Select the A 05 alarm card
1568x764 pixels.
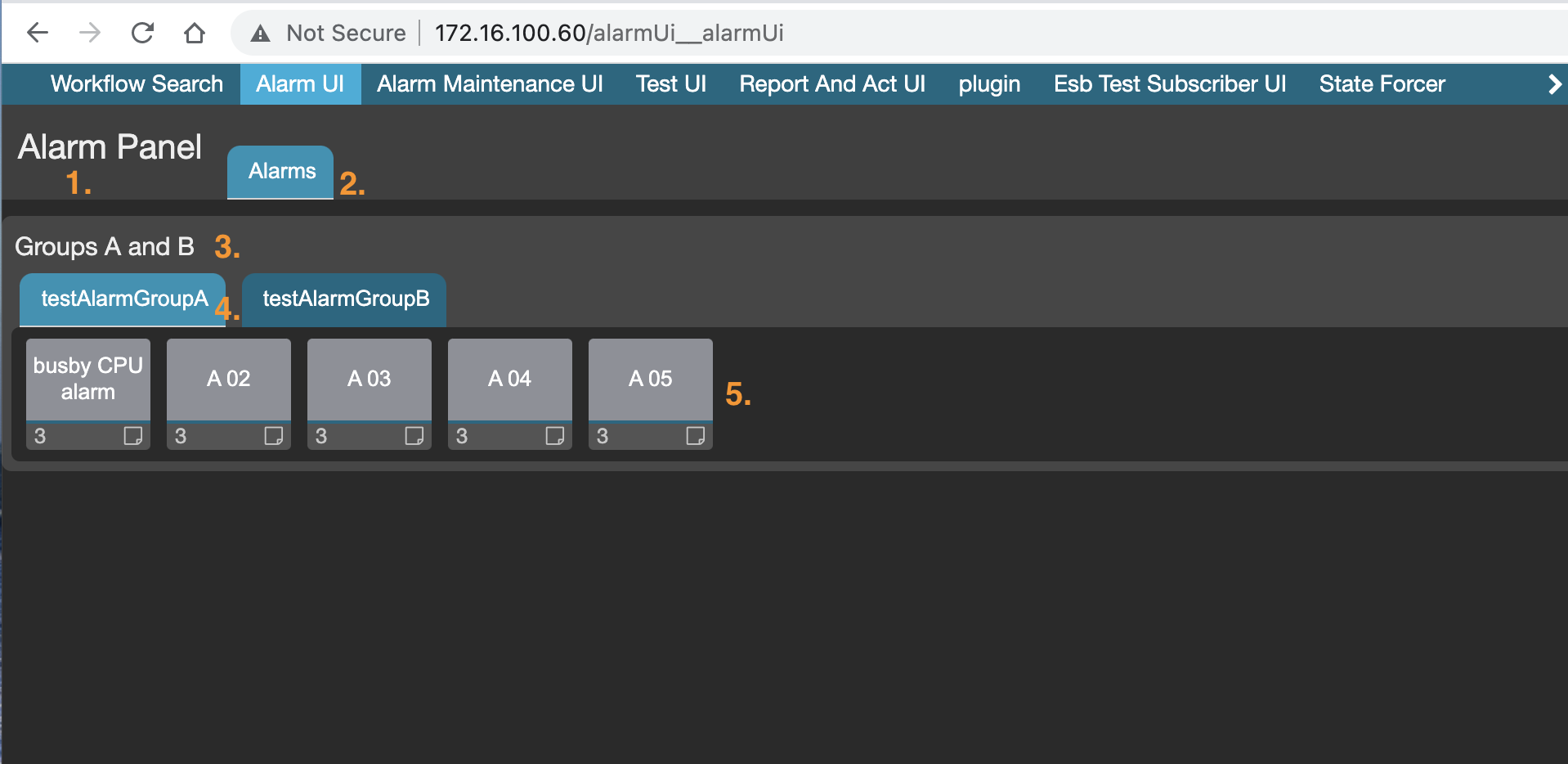pos(651,394)
